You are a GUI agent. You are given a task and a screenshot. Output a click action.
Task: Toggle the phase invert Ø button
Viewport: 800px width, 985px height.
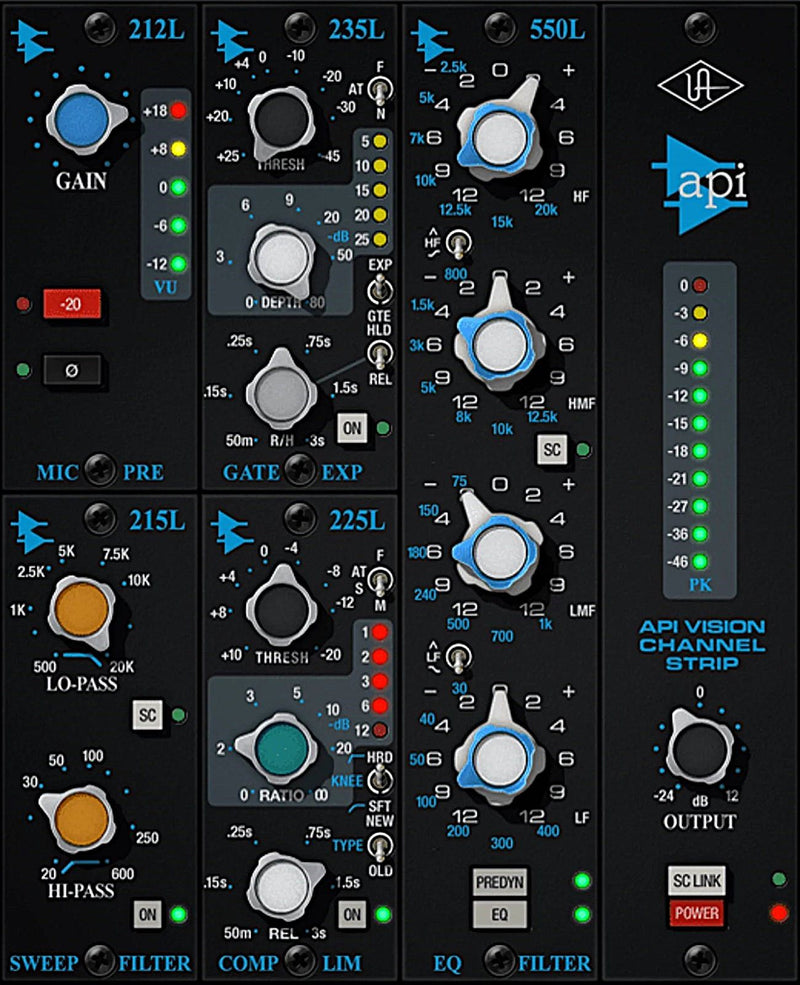pos(72,370)
